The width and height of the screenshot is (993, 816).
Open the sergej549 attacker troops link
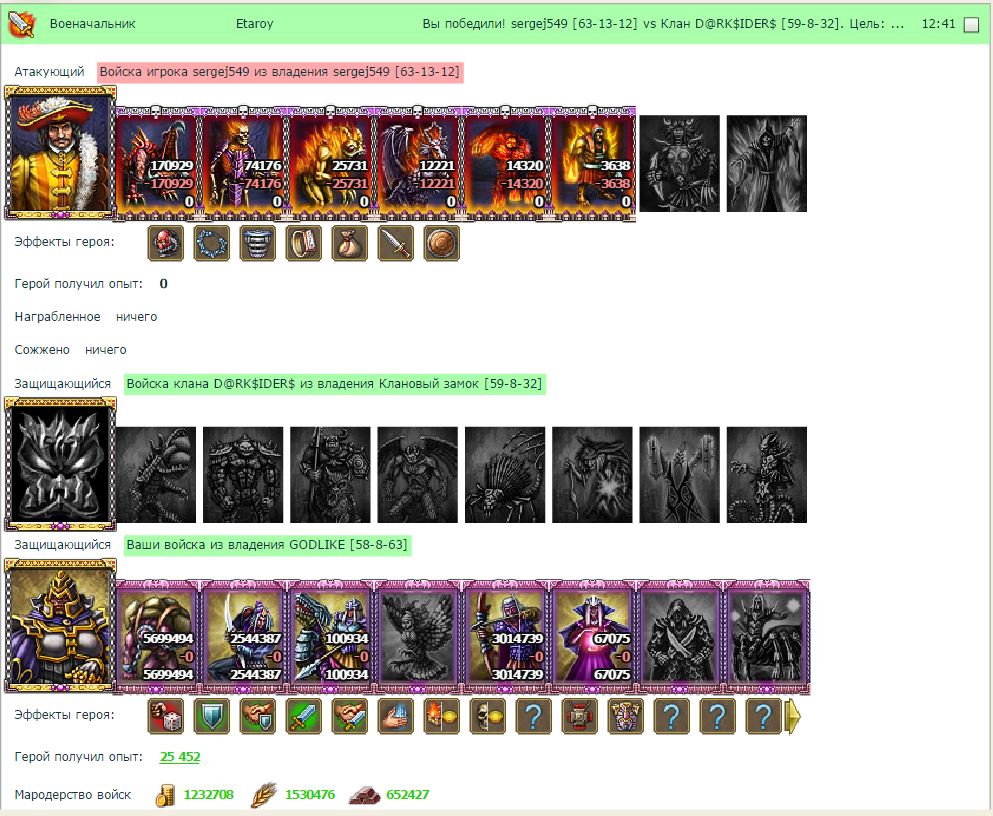click(280, 72)
